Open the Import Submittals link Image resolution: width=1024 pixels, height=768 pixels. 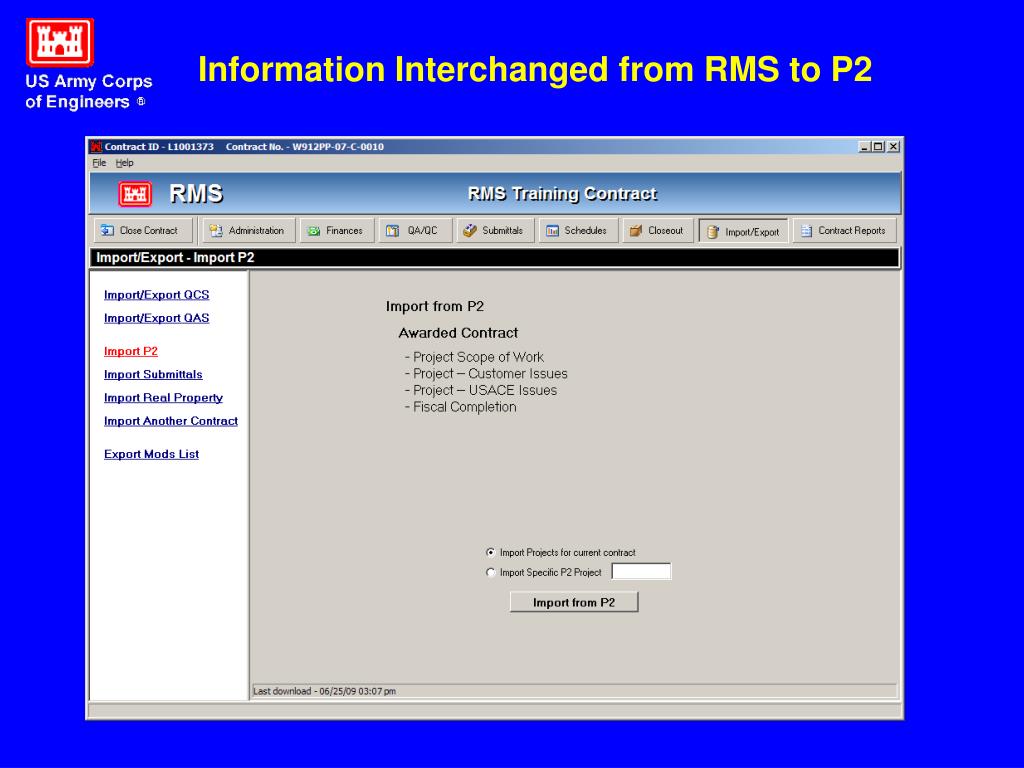click(x=153, y=375)
